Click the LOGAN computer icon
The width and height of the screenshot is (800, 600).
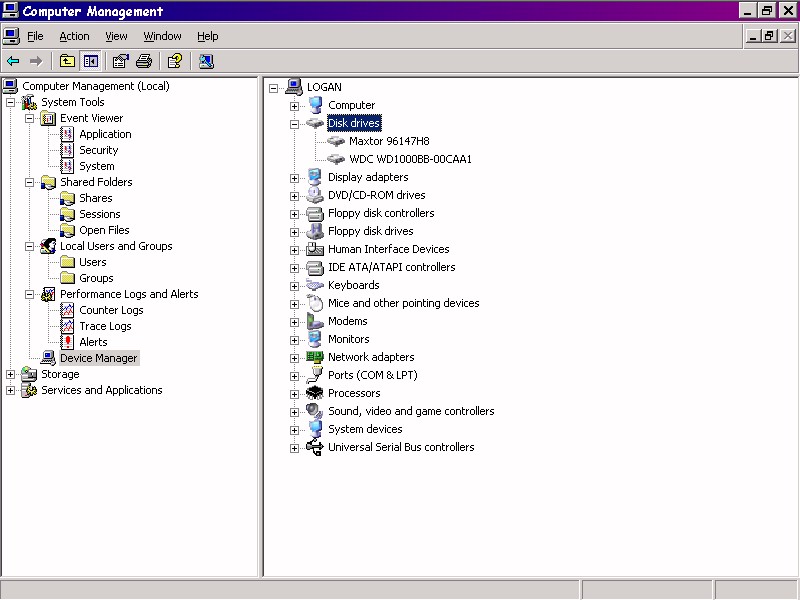(x=294, y=87)
